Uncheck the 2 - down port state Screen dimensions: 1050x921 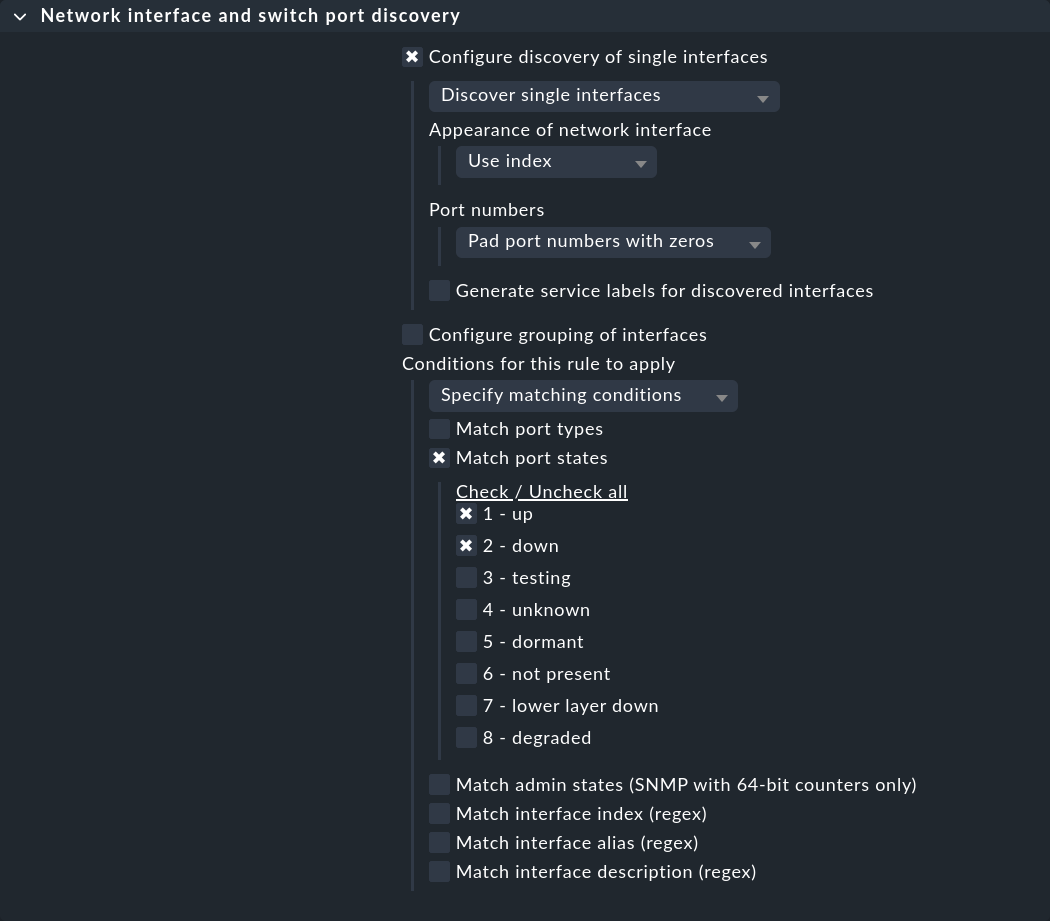[466, 545]
